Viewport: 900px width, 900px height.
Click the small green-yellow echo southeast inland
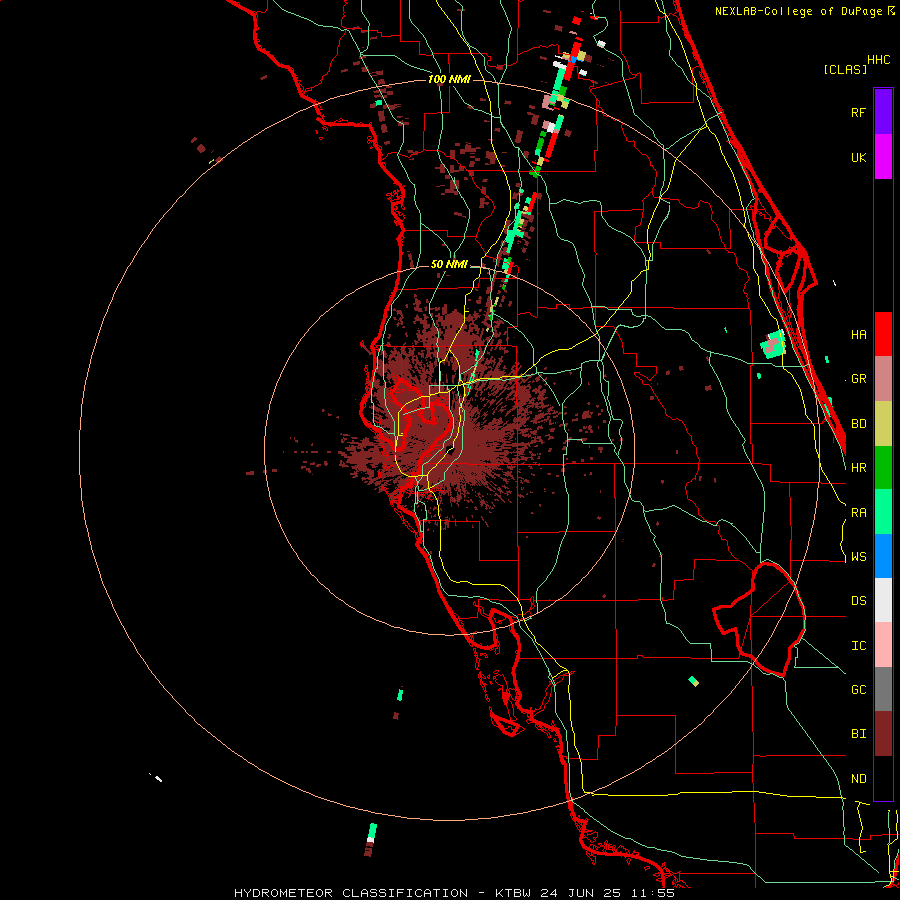693,681
